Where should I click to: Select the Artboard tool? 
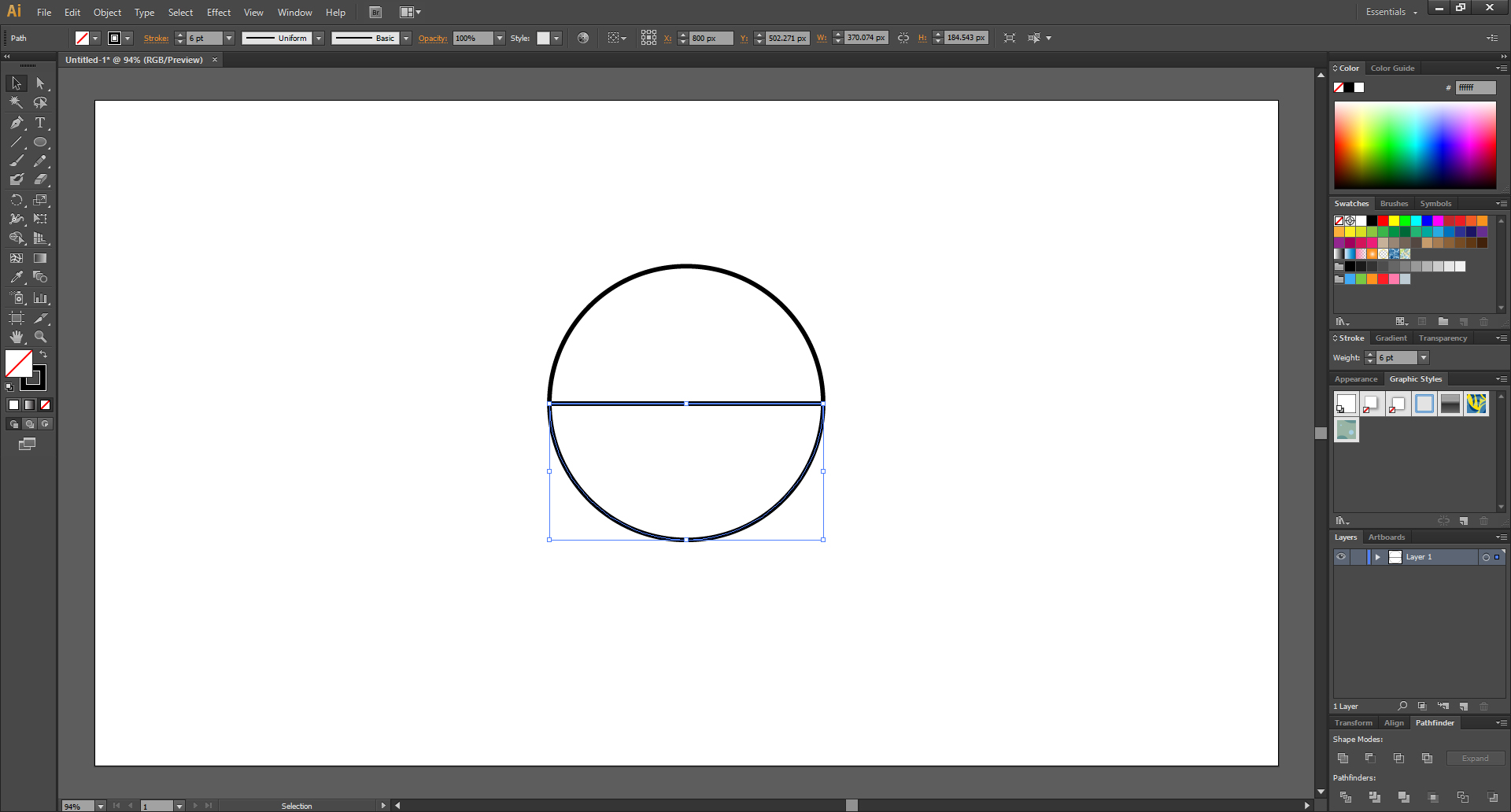(17, 318)
